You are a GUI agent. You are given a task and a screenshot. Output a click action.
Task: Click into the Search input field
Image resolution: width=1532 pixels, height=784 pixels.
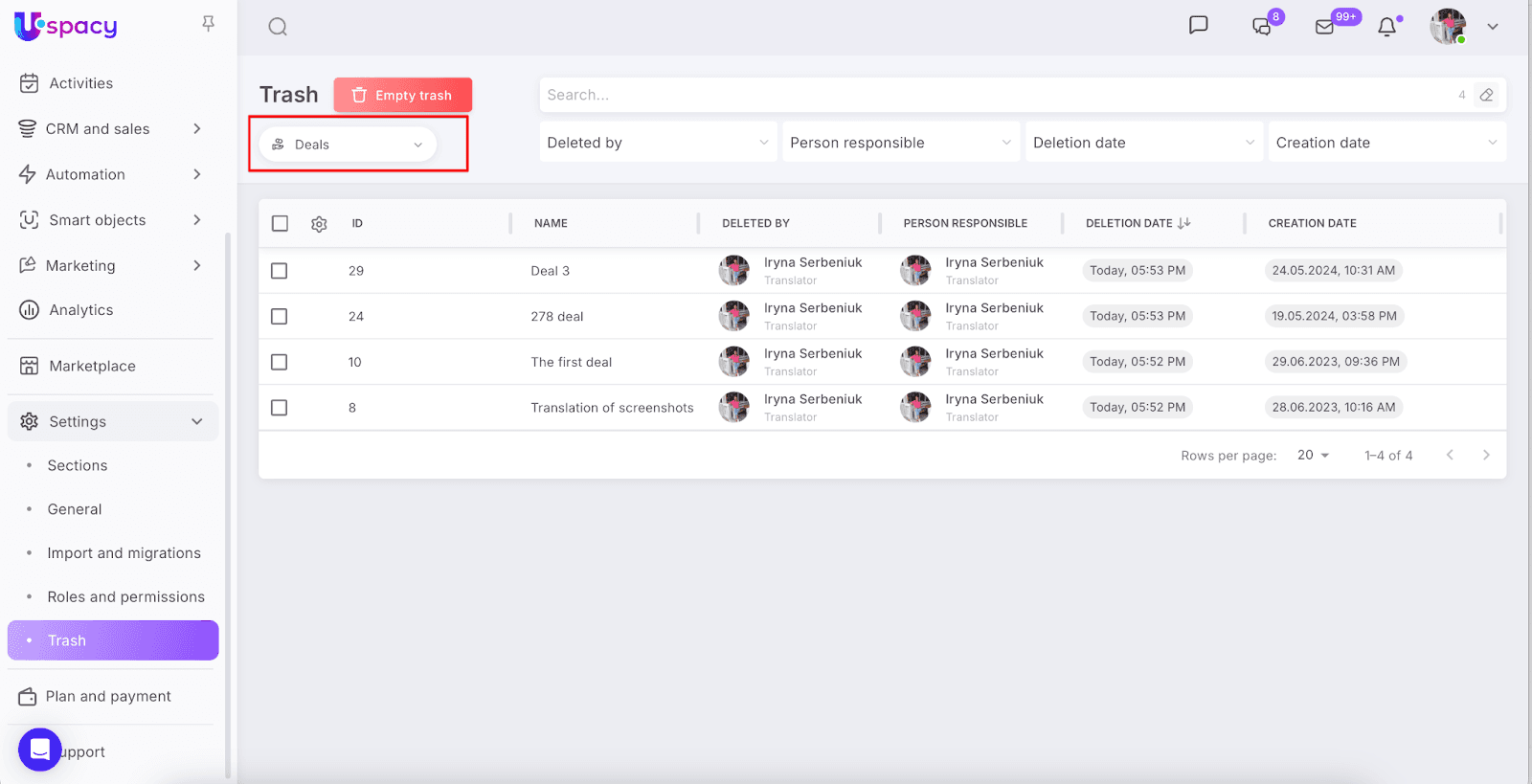[x=996, y=95]
